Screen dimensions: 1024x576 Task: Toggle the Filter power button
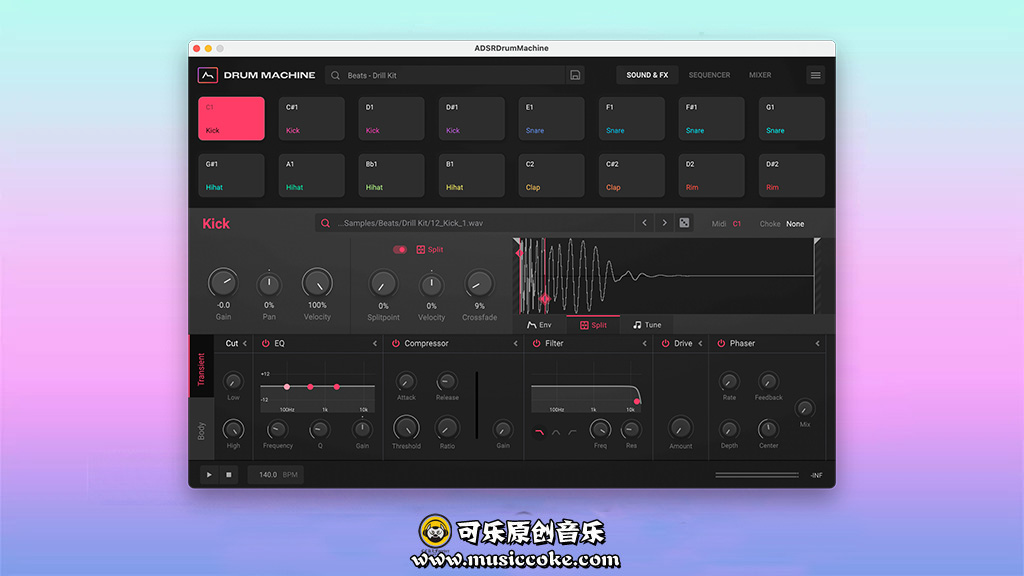pos(536,344)
